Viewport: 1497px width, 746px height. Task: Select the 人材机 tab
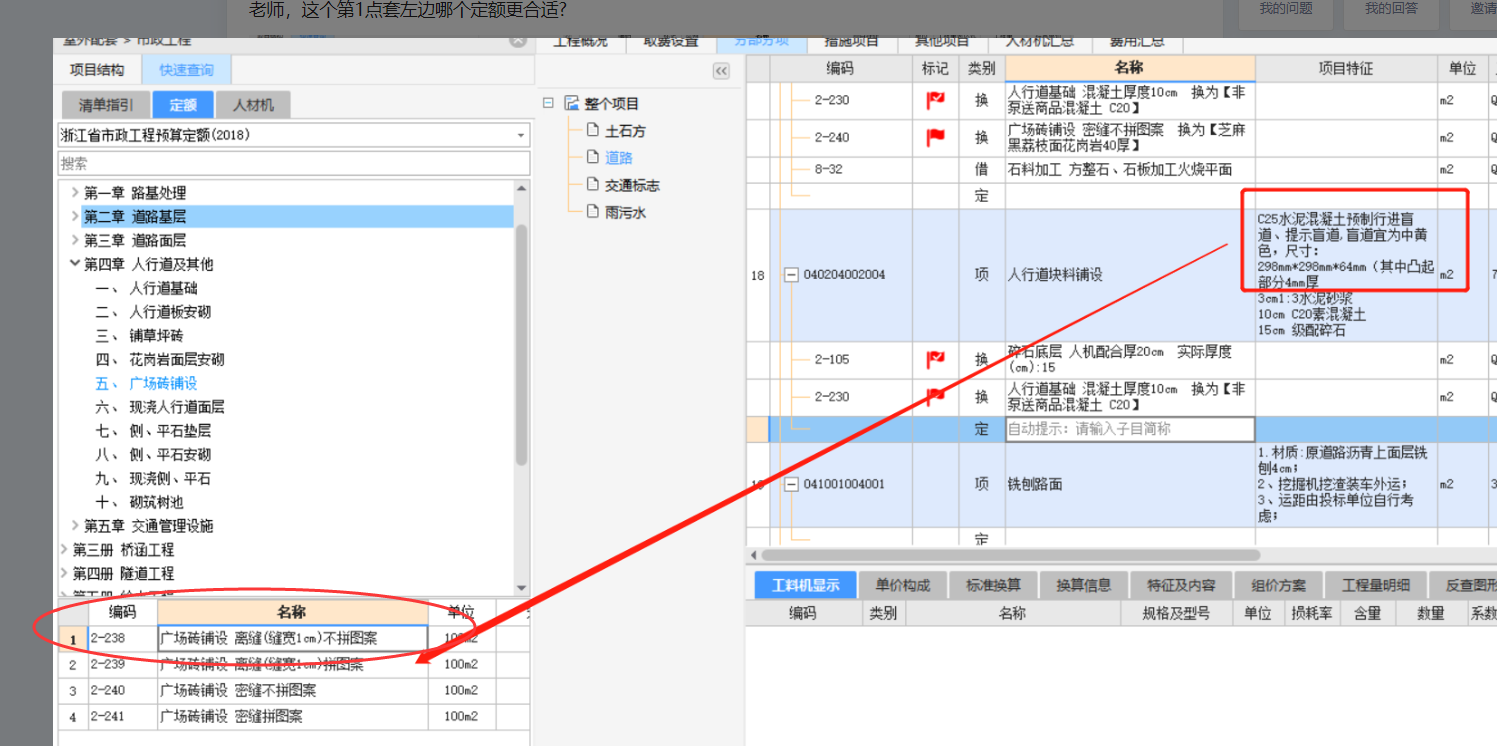point(253,104)
